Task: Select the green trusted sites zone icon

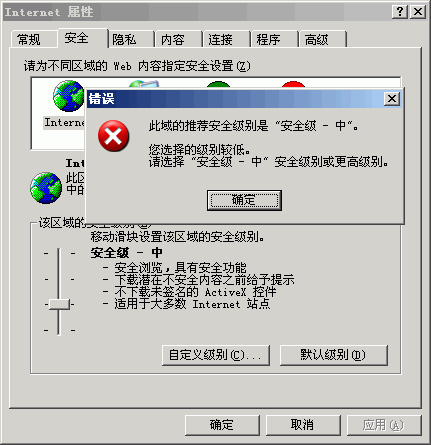Action: [x=218, y=85]
